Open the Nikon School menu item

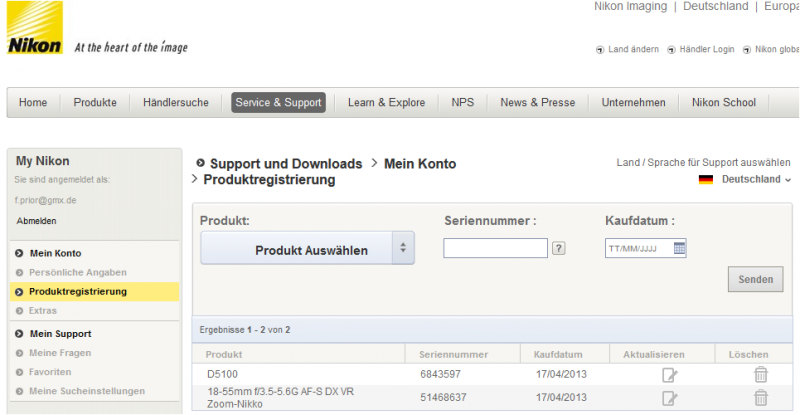click(724, 102)
